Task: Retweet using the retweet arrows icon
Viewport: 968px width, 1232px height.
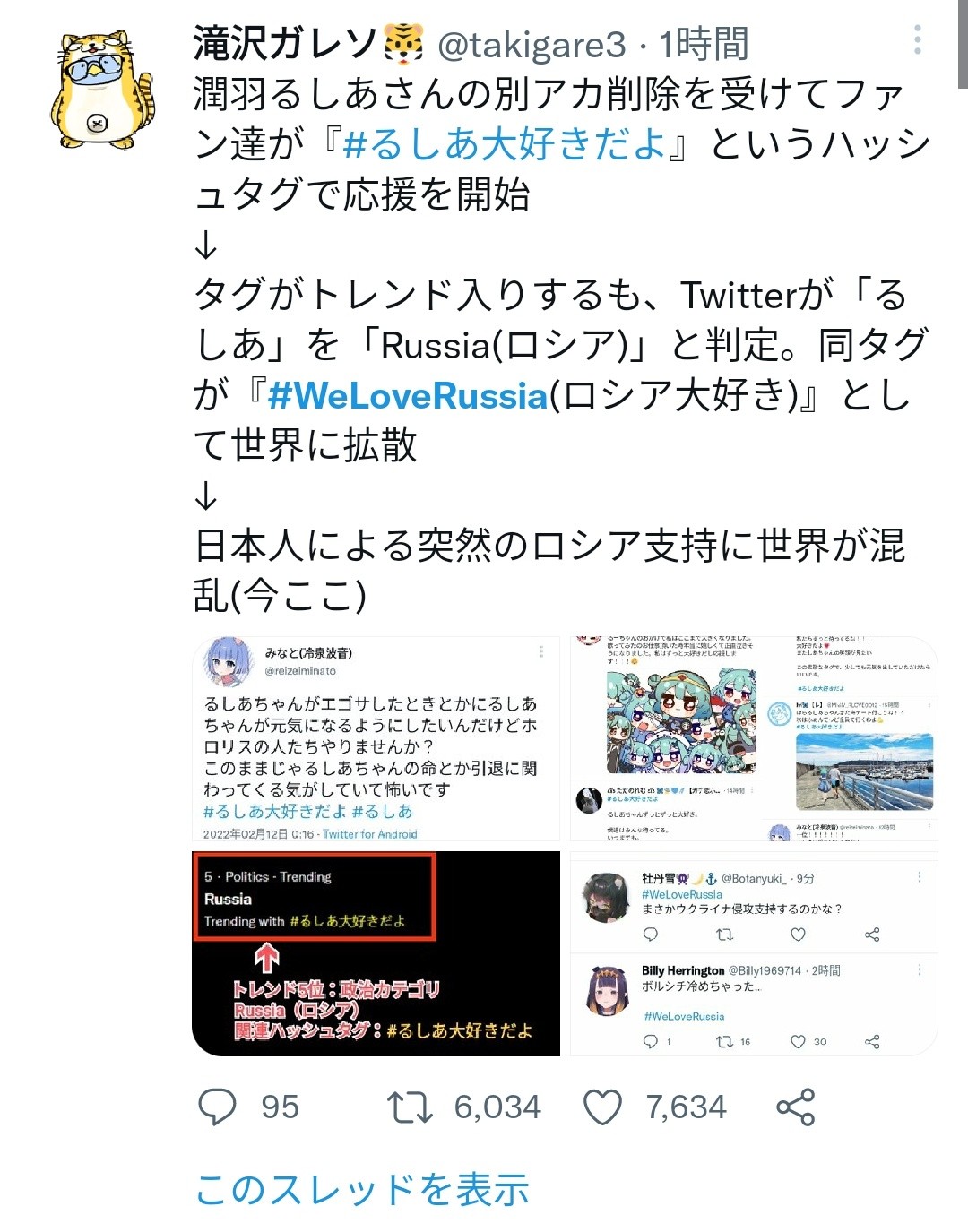Action: coord(410,1107)
